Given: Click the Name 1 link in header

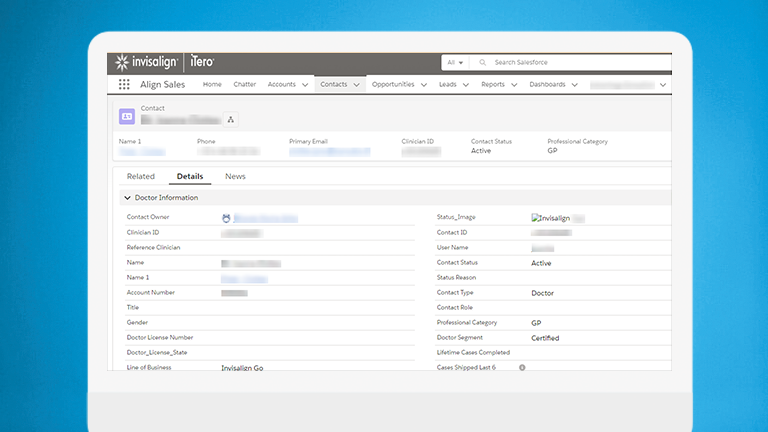Looking at the screenshot, I should [142, 152].
